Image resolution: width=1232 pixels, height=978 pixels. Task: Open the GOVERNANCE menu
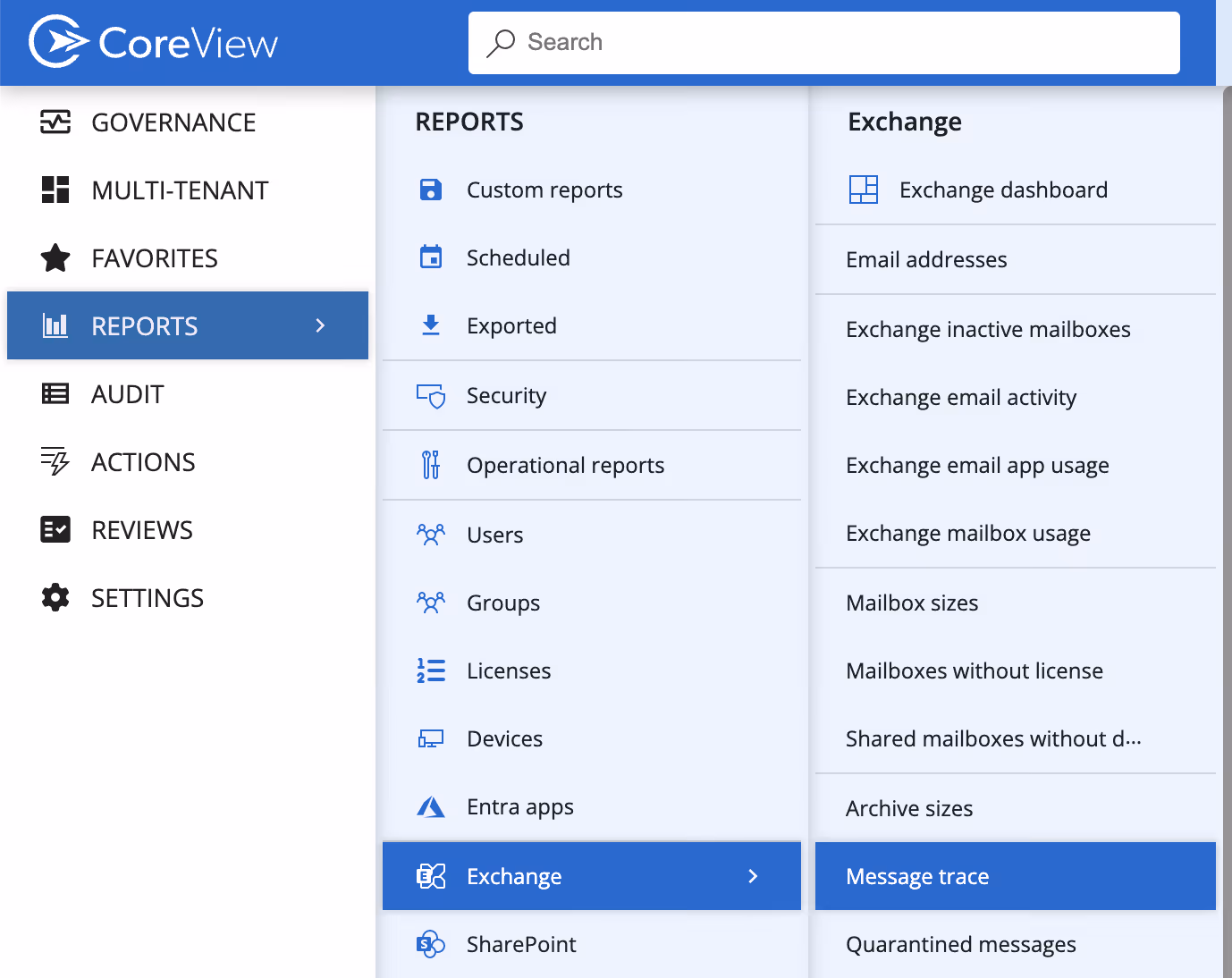(173, 122)
